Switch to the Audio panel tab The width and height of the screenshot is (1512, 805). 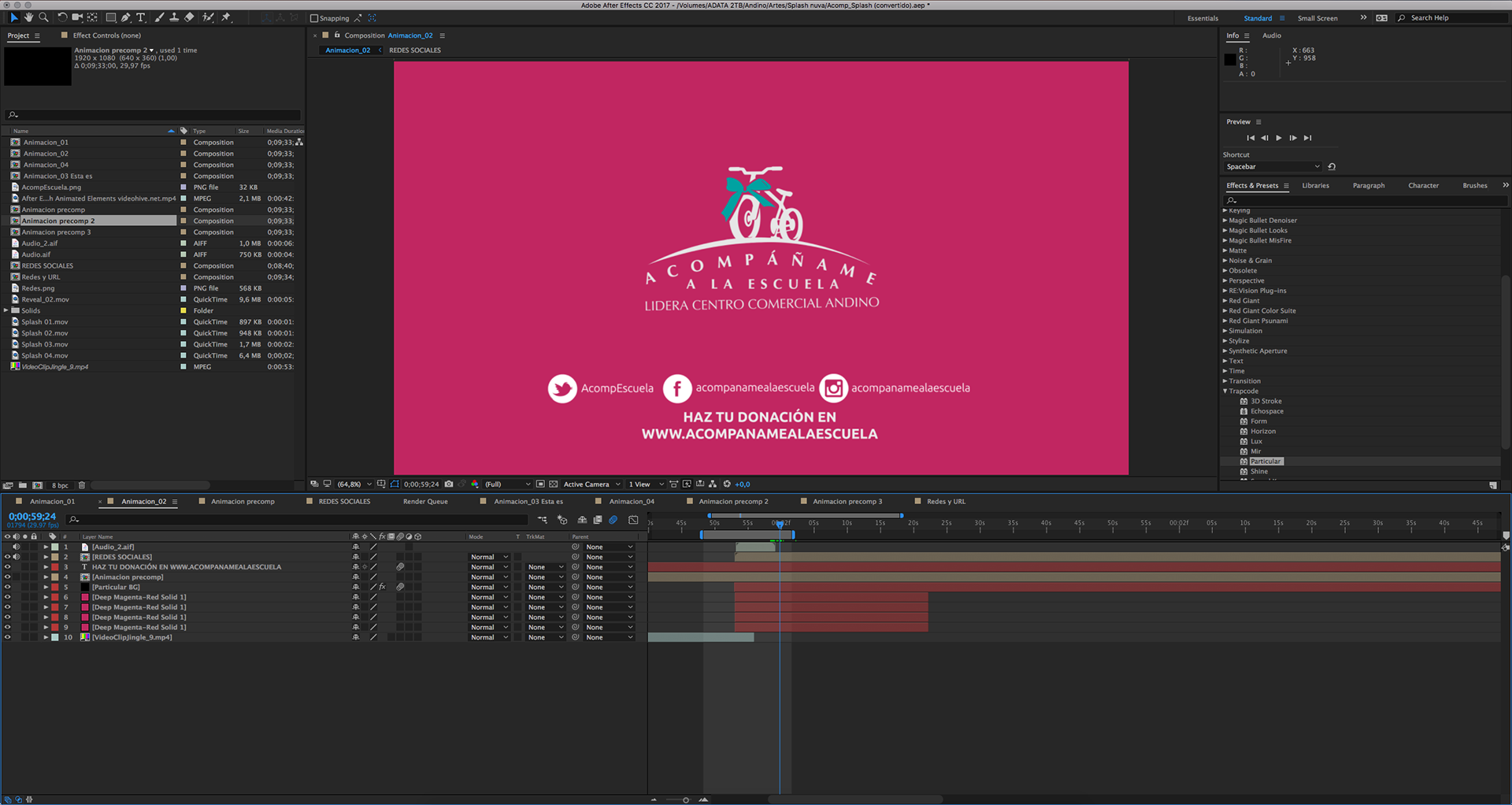tap(1272, 35)
